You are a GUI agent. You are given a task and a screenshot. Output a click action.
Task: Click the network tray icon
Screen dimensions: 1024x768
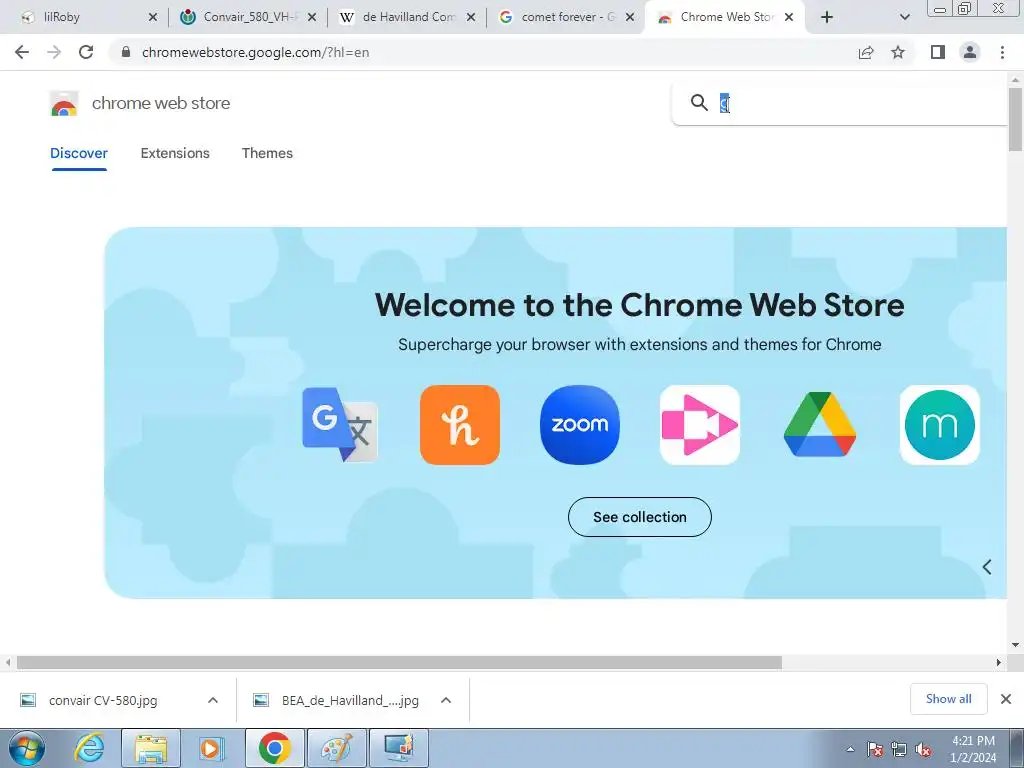pos(899,750)
